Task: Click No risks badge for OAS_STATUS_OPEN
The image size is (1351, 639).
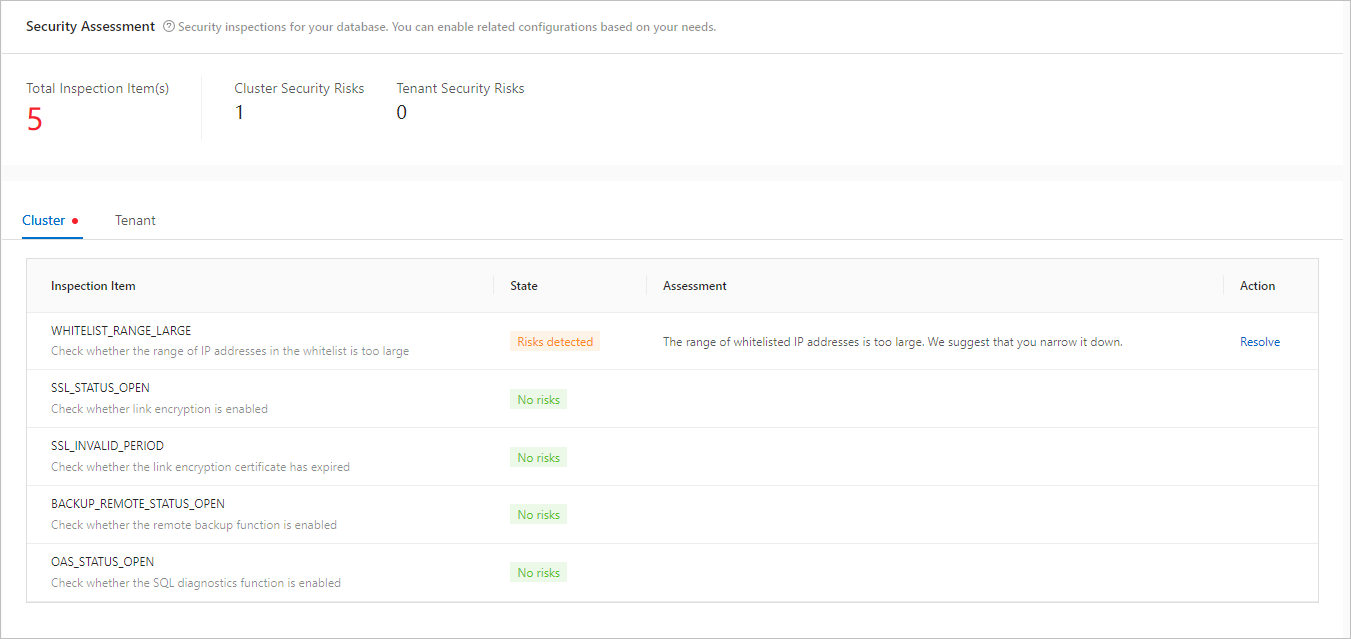Action: pyautogui.click(x=538, y=573)
